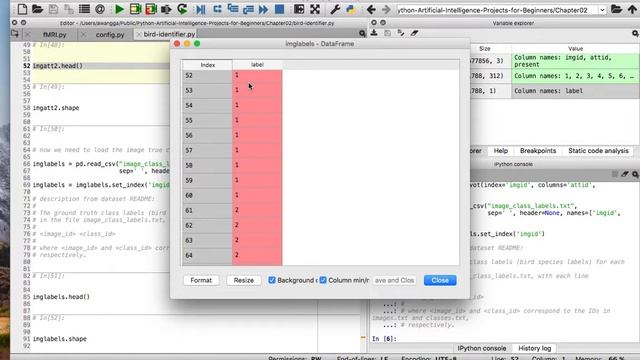Image resolution: width=640 pixels, height=360 pixels.
Task: Go back with left arrow icon
Action: (x=371, y=9)
